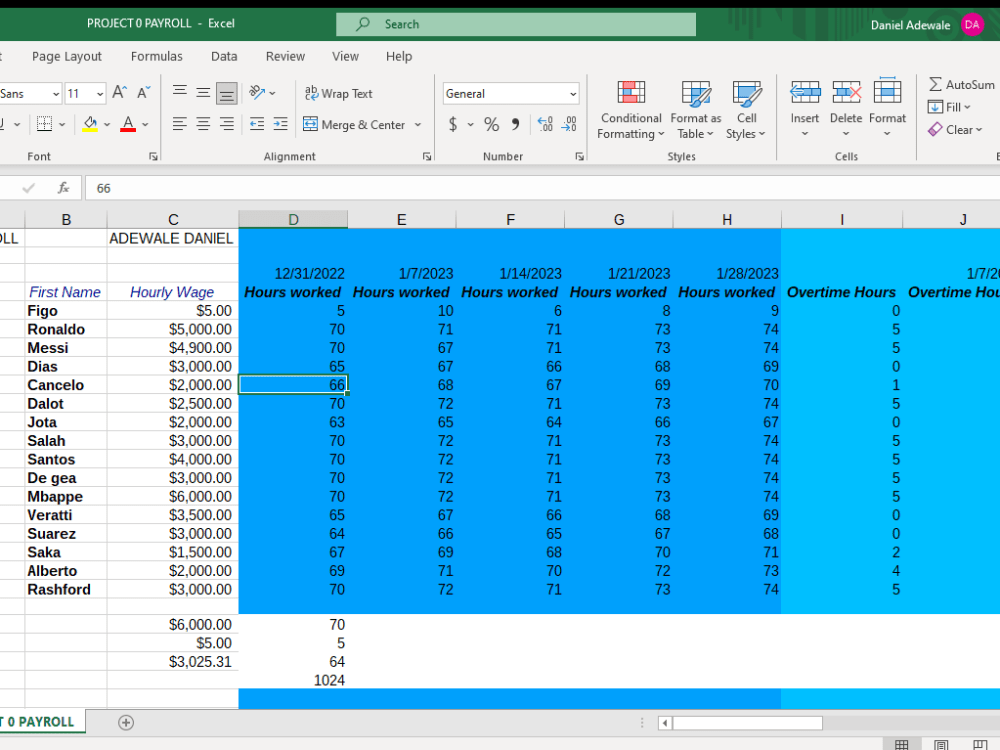1000x750 pixels.
Task: Click the orientation text angle icon
Action: coord(258,93)
